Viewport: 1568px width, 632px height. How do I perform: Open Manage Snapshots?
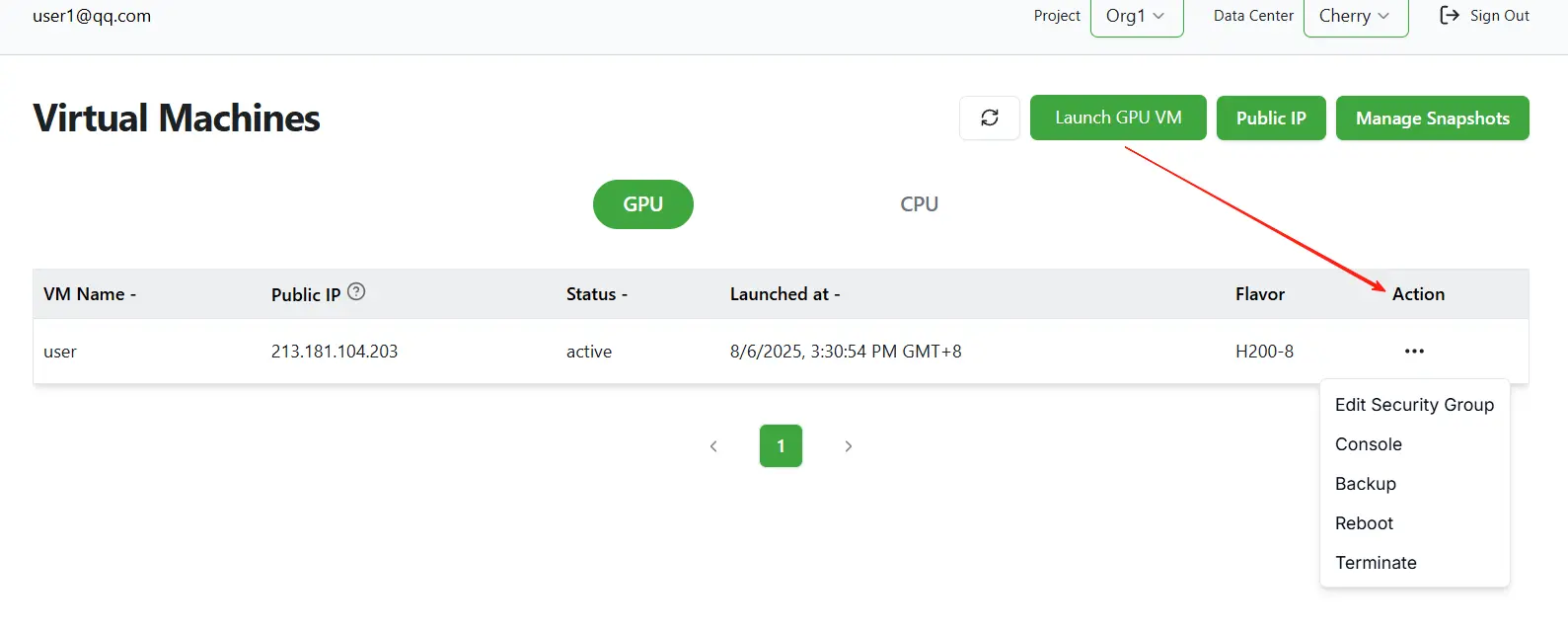[x=1432, y=118]
